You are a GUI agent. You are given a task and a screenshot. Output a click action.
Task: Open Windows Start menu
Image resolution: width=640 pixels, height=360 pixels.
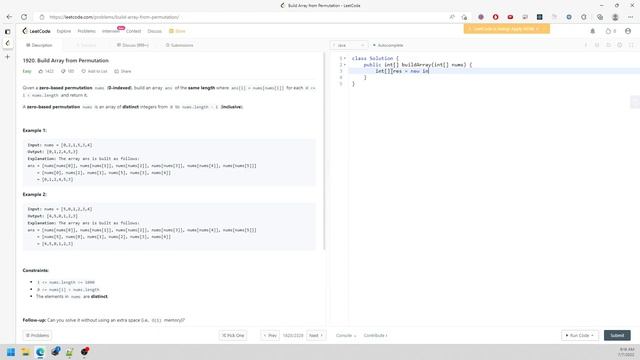[x=11, y=352]
